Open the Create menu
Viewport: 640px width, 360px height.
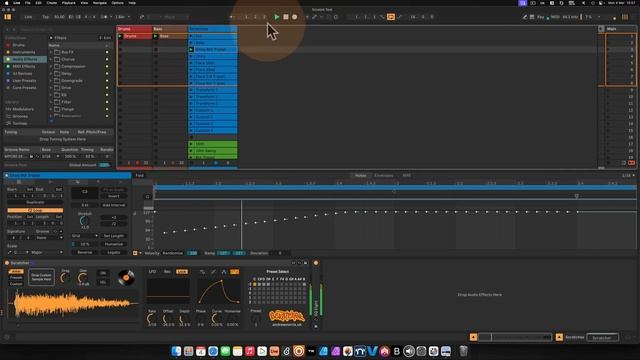52,3
